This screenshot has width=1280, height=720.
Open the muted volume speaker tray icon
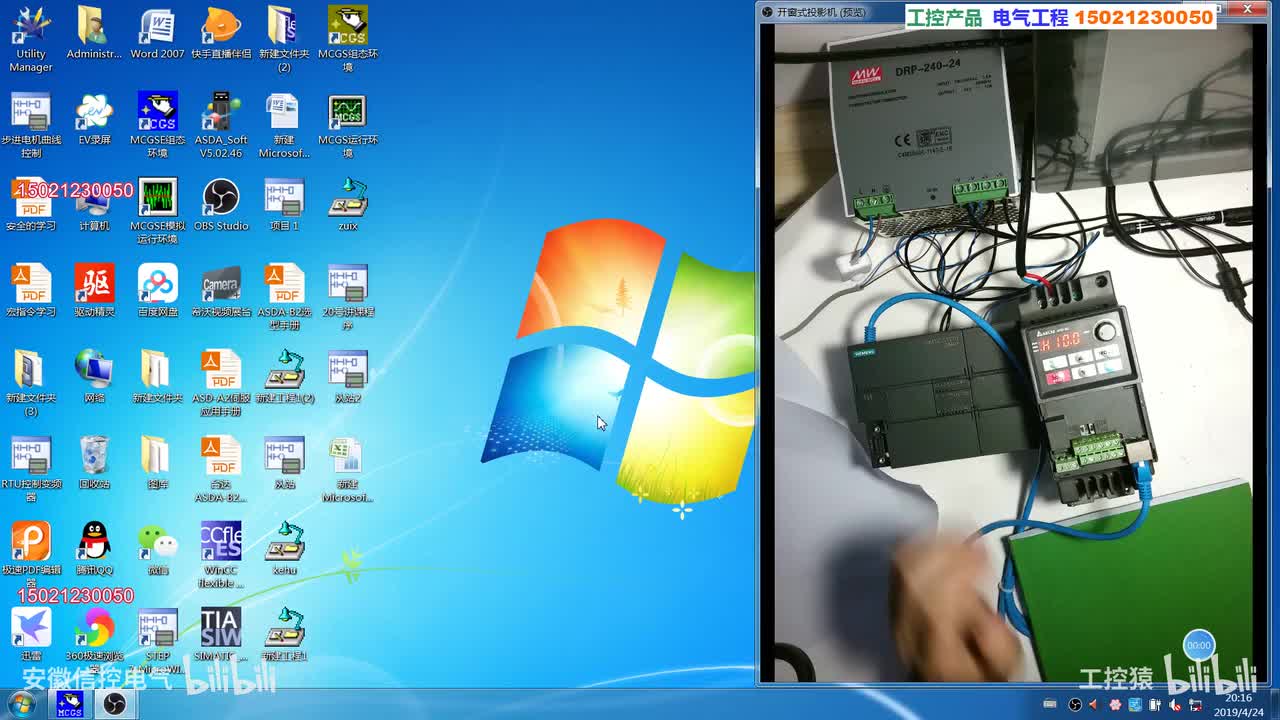[x=1175, y=704]
